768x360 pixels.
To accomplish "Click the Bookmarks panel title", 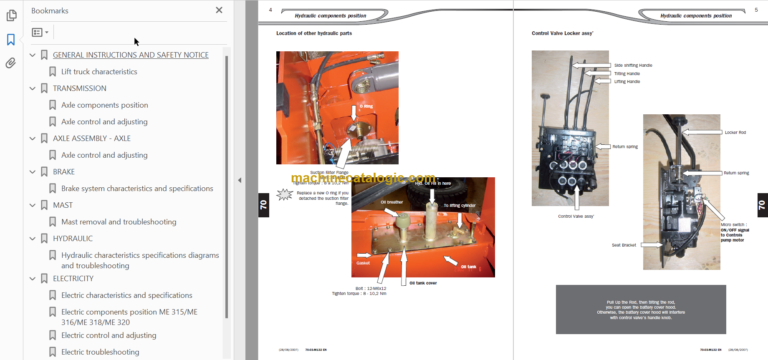I will click(50, 10).
